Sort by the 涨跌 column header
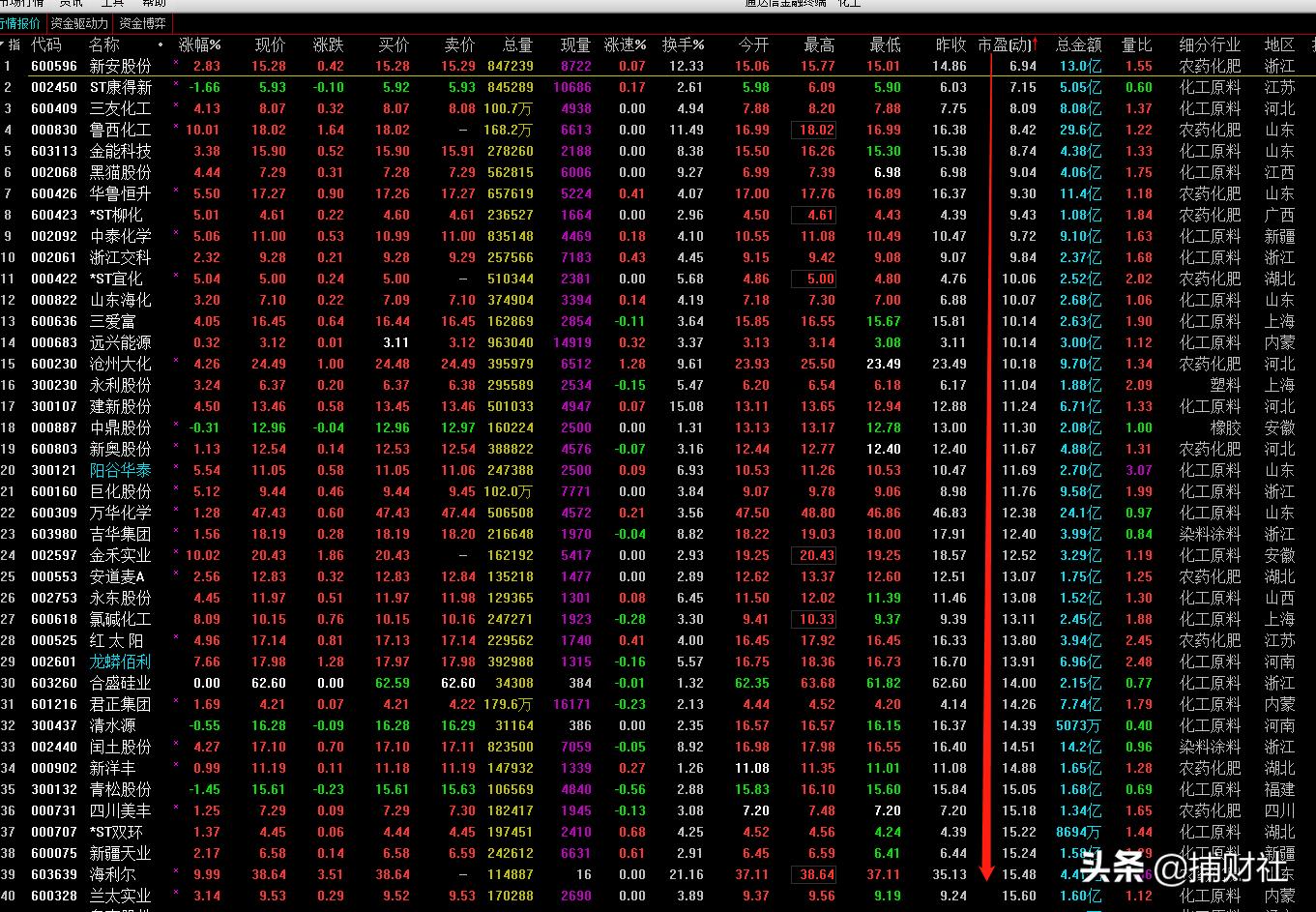 pyautogui.click(x=328, y=44)
